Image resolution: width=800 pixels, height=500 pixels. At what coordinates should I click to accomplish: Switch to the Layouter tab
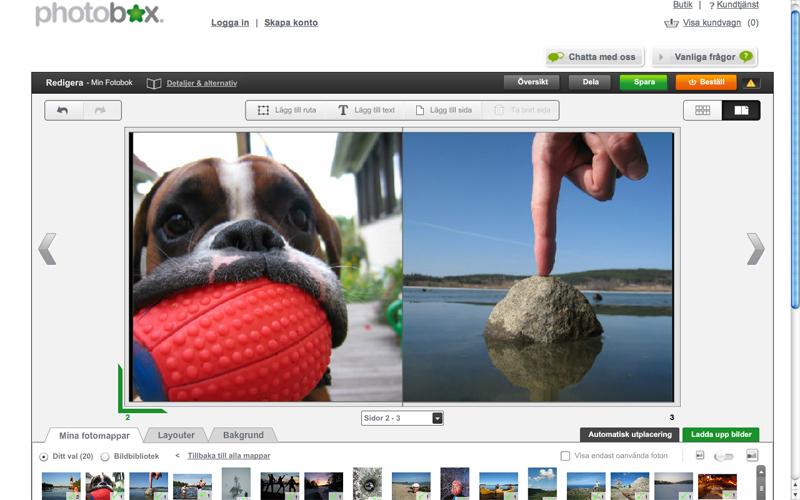(x=176, y=435)
